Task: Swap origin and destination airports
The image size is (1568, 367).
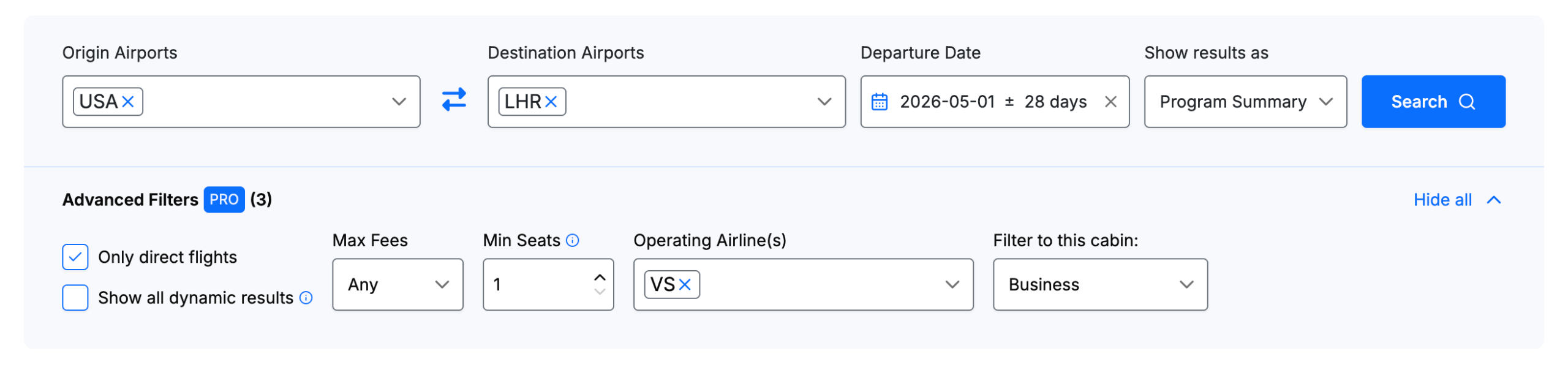Action: click(x=454, y=100)
